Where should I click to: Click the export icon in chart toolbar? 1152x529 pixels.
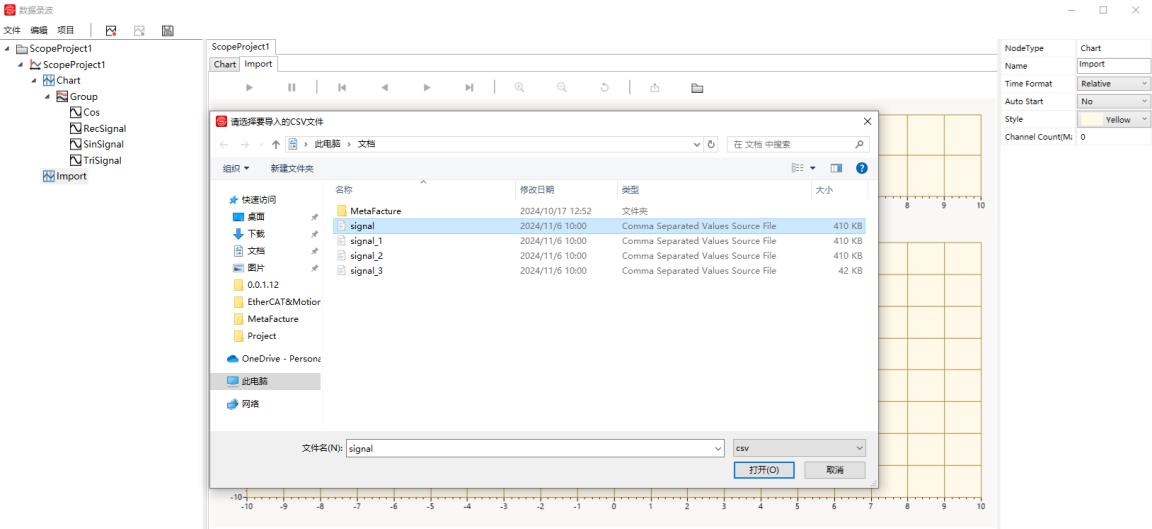click(655, 87)
